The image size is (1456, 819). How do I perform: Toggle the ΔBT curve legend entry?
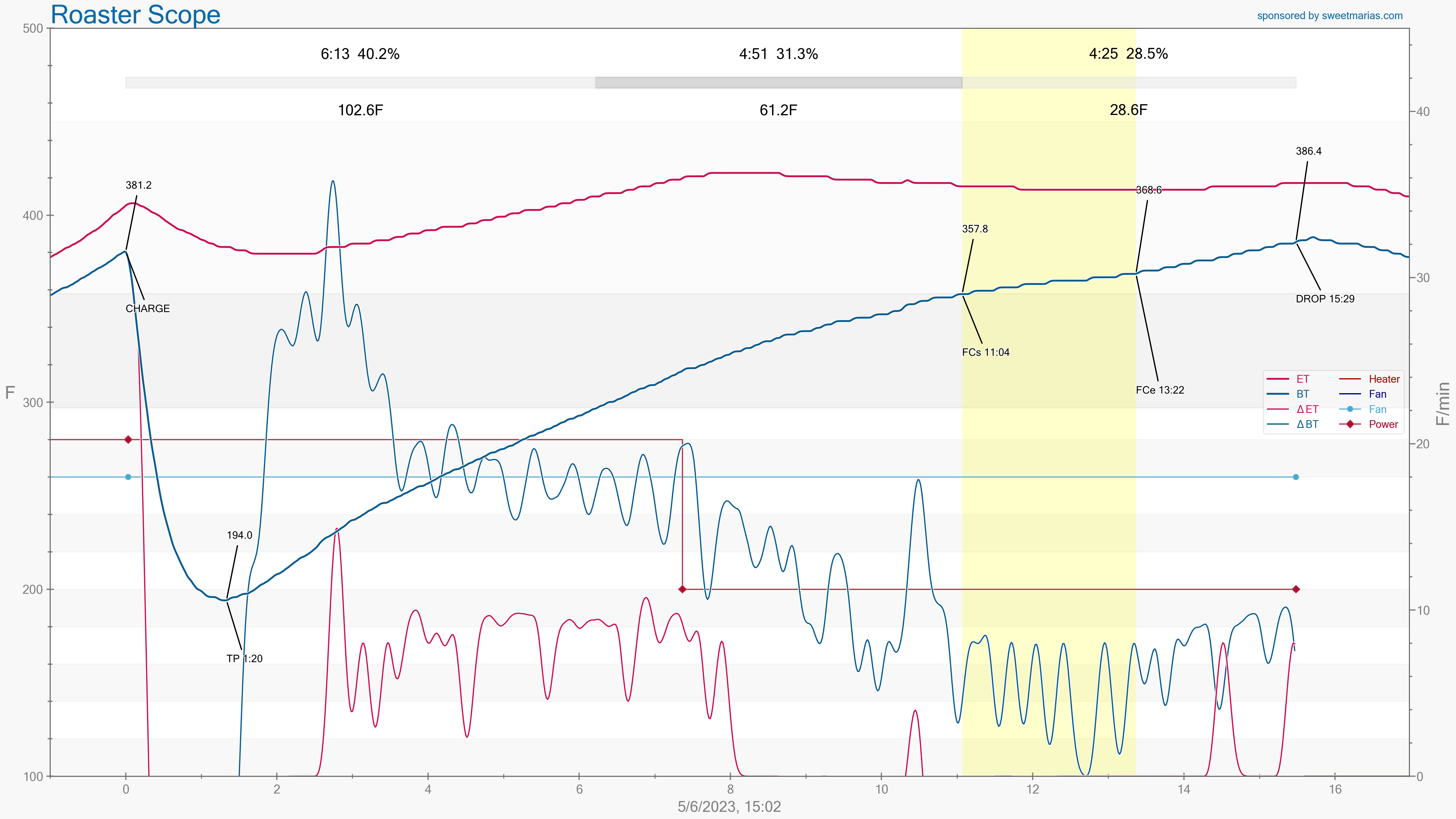point(1307,424)
